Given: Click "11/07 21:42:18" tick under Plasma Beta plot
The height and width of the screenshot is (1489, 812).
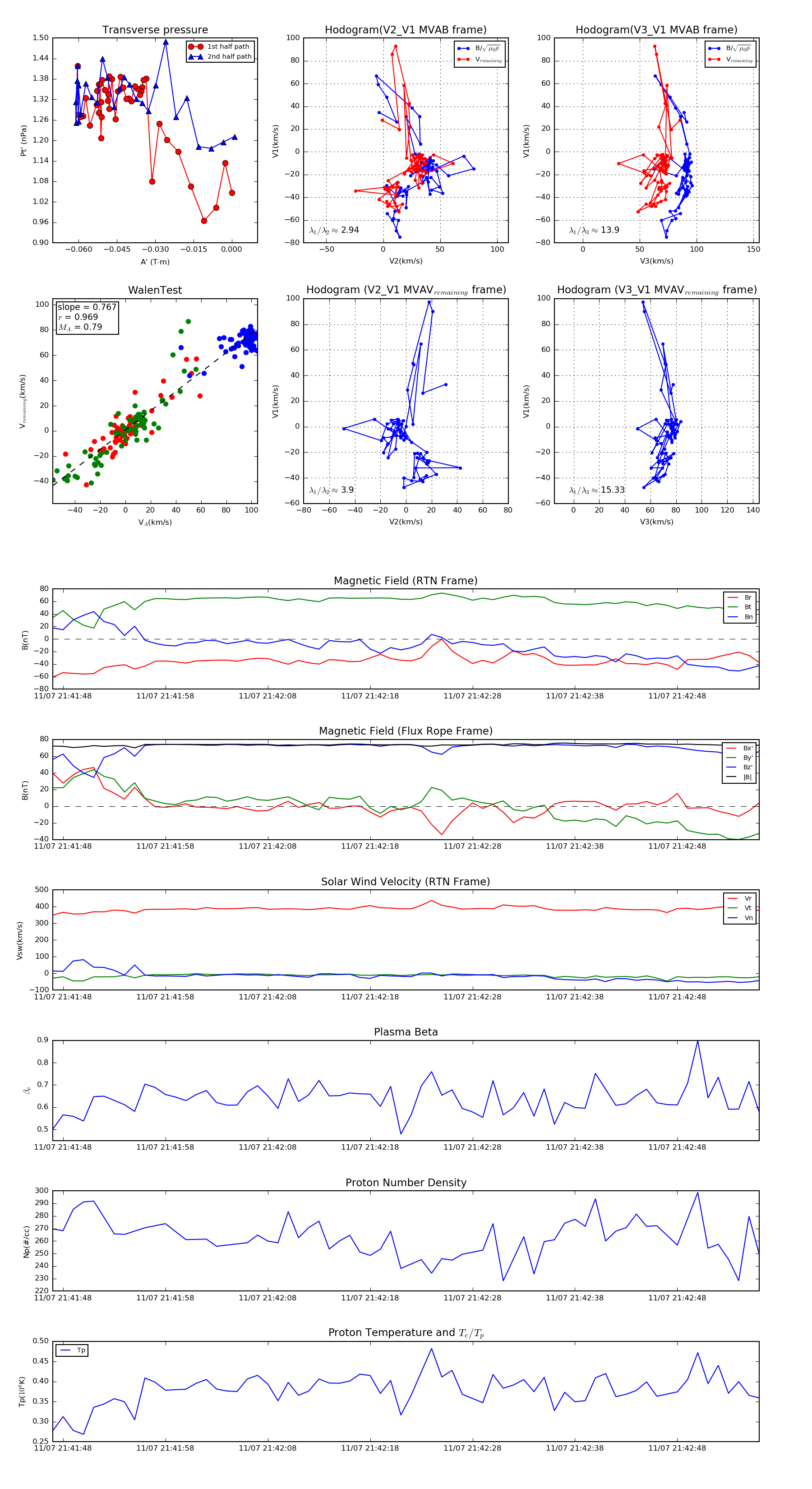Looking at the screenshot, I should coord(370,1147).
